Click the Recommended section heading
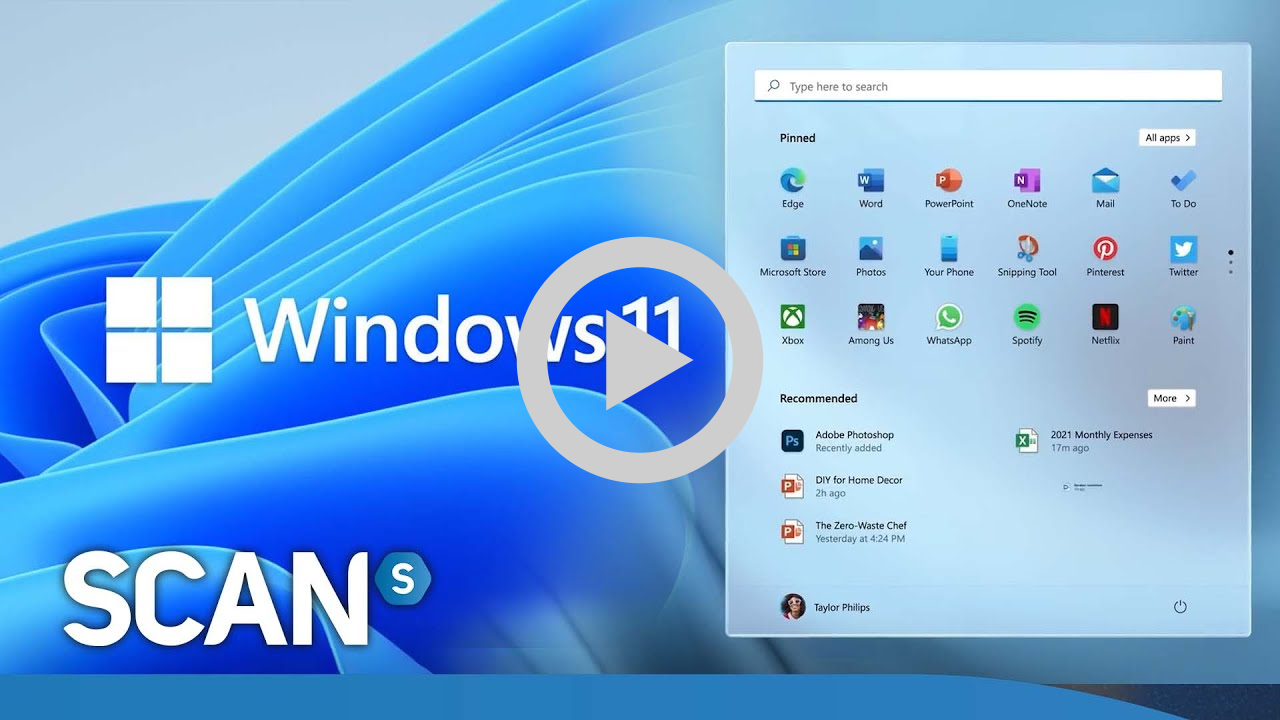Image resolution: width=1280 pixels, height=720 pixels. (819, 398)
